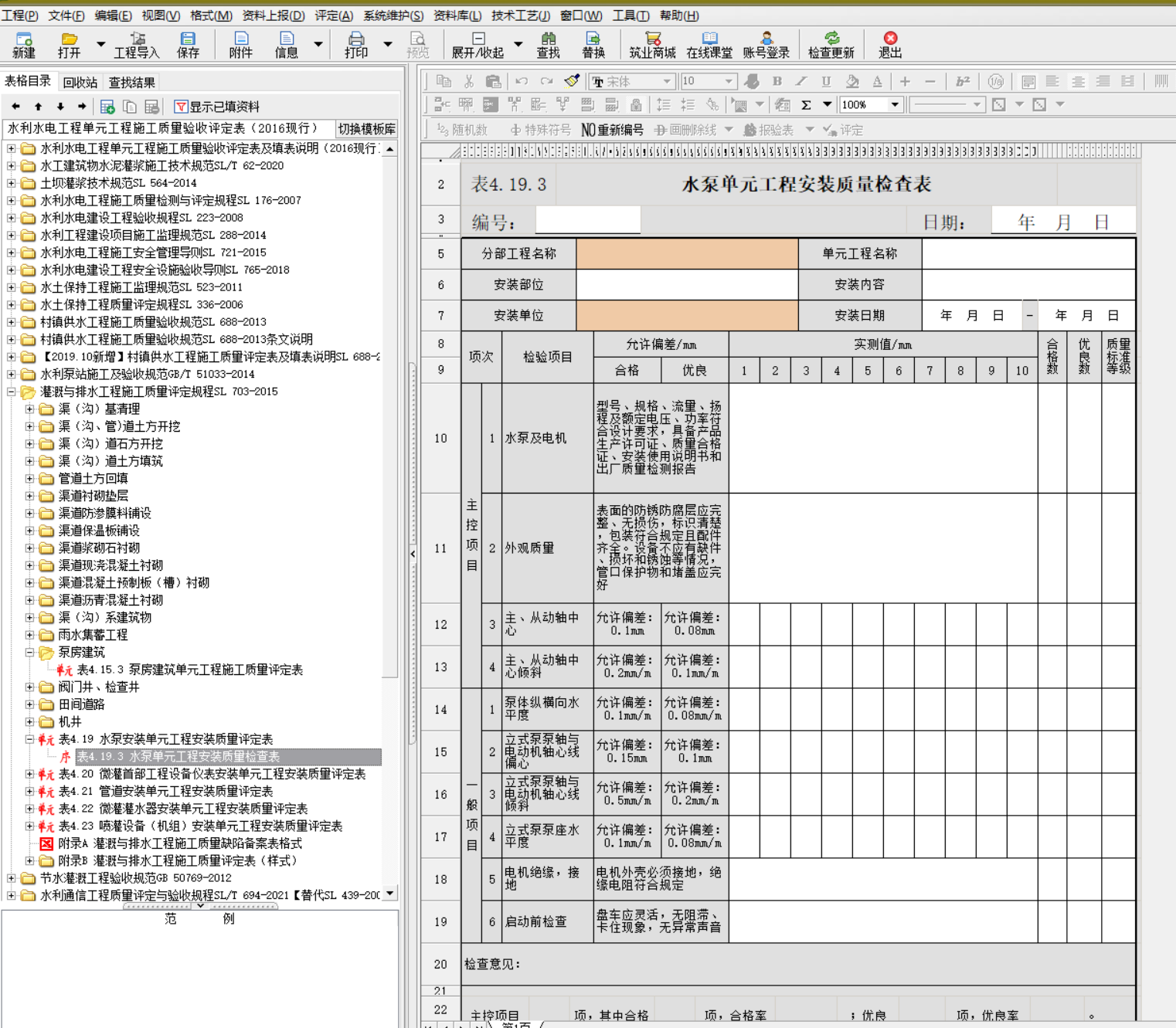Select 附录A 灌溉与排水工程施工质量缺陷备案表格式
This screenshot has height=1028, width=1176.
coord(180,843)
